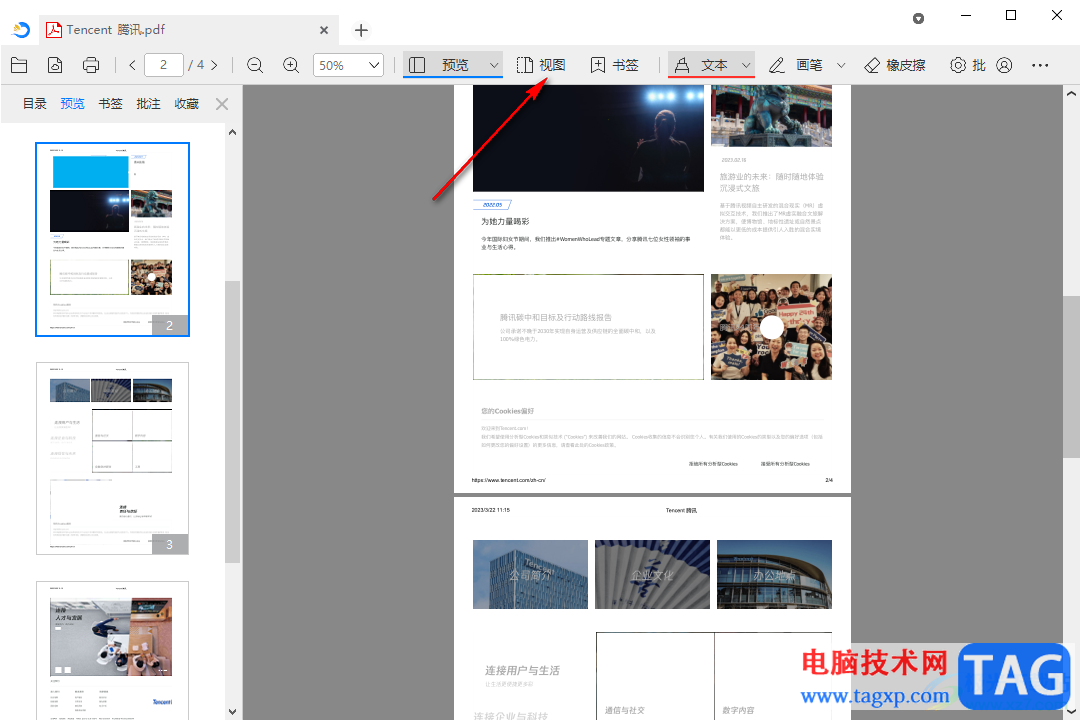
Task: Open the more options ellipsis menu
Action: (x=1040, y=65)
